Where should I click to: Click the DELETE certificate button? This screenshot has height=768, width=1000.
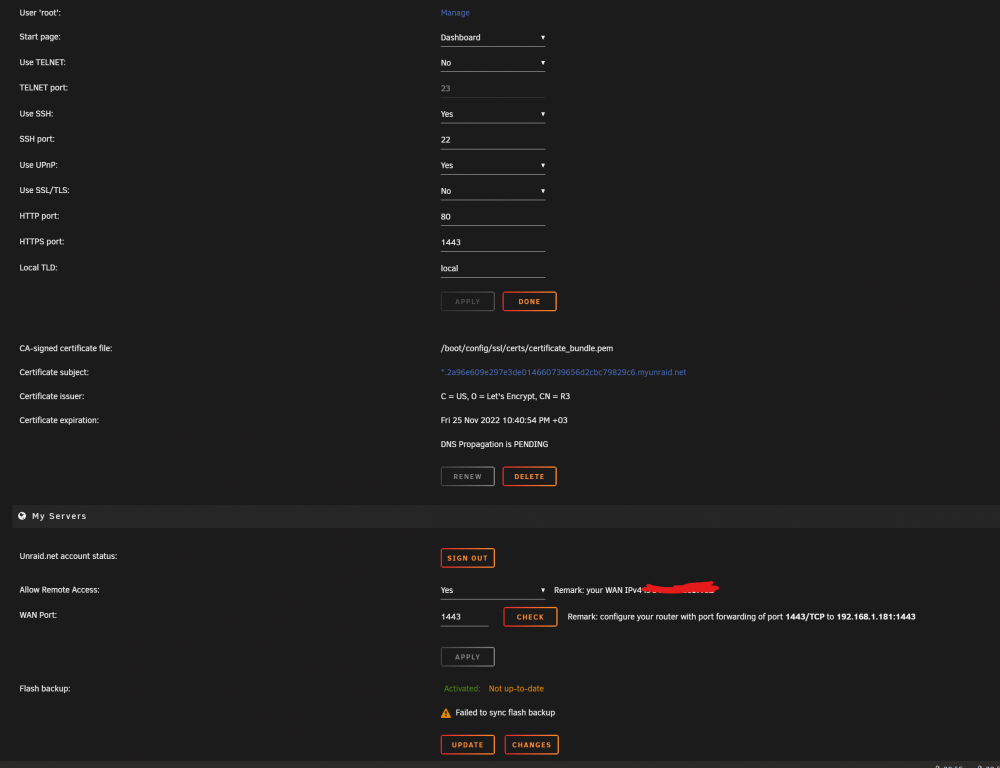[x=529, y=476]
